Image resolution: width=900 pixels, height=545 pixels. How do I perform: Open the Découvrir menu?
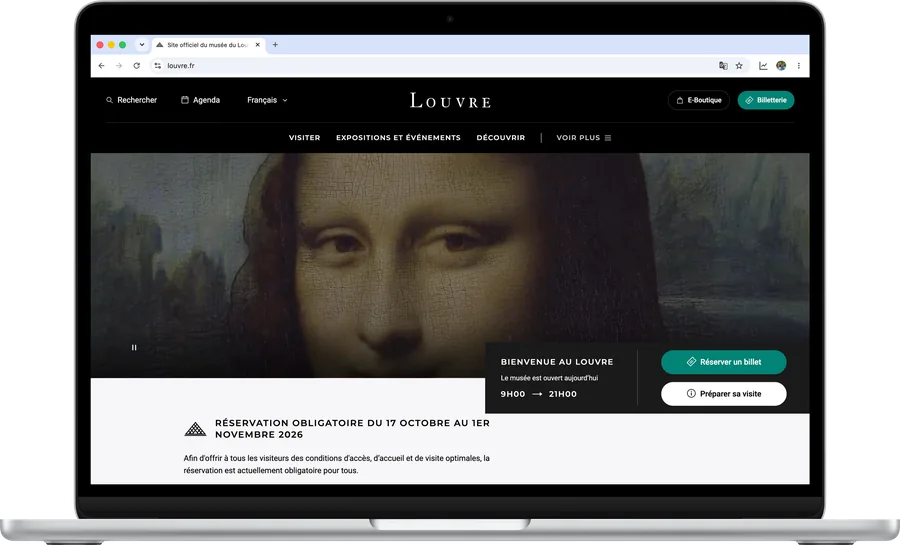coord(501,138)
